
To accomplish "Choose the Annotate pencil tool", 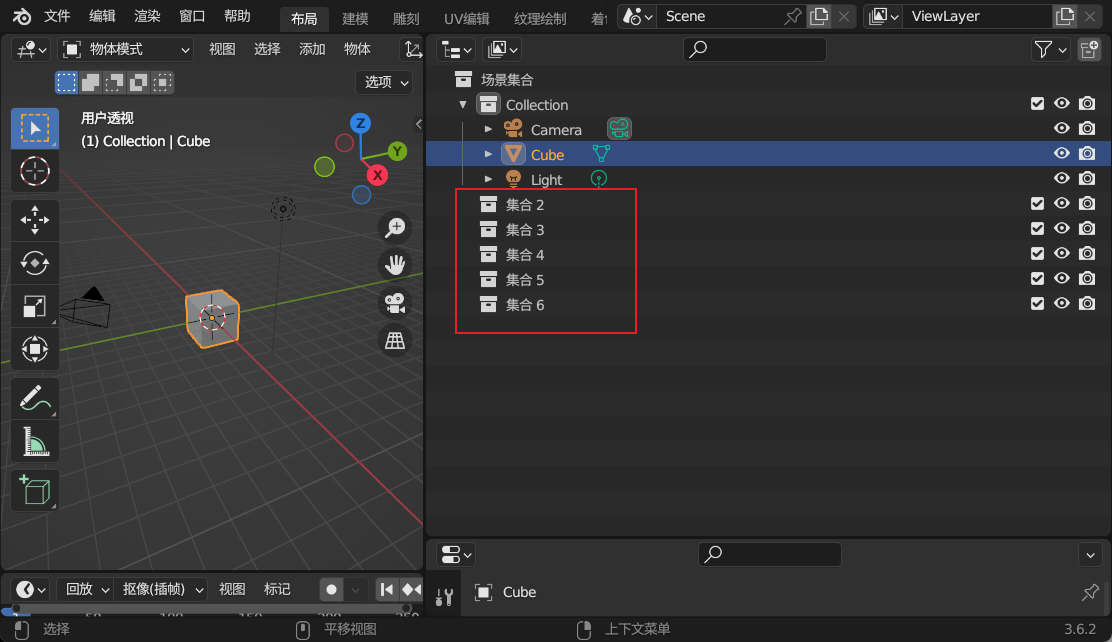I will click(35, 398).
